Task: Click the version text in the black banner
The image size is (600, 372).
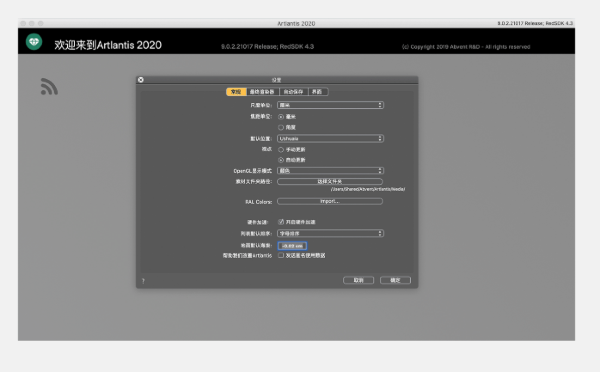Action: pyautogui.click(x=267, y=47)
